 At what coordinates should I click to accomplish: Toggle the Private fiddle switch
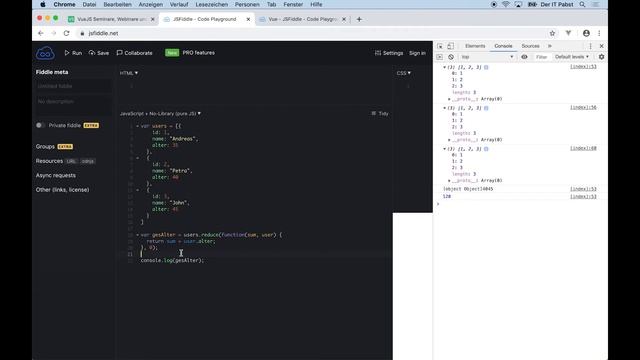[40, 125]
